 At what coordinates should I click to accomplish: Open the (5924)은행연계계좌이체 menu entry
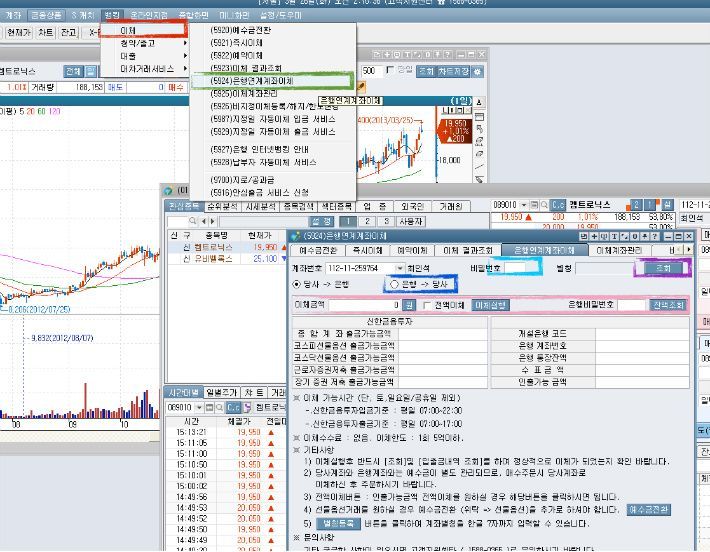click(x=272, y=81)
